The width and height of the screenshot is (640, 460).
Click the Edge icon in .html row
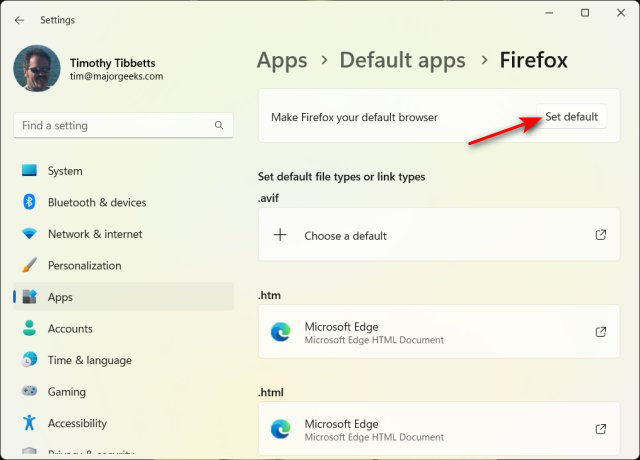pyautogui.click(x=280, y=429)
